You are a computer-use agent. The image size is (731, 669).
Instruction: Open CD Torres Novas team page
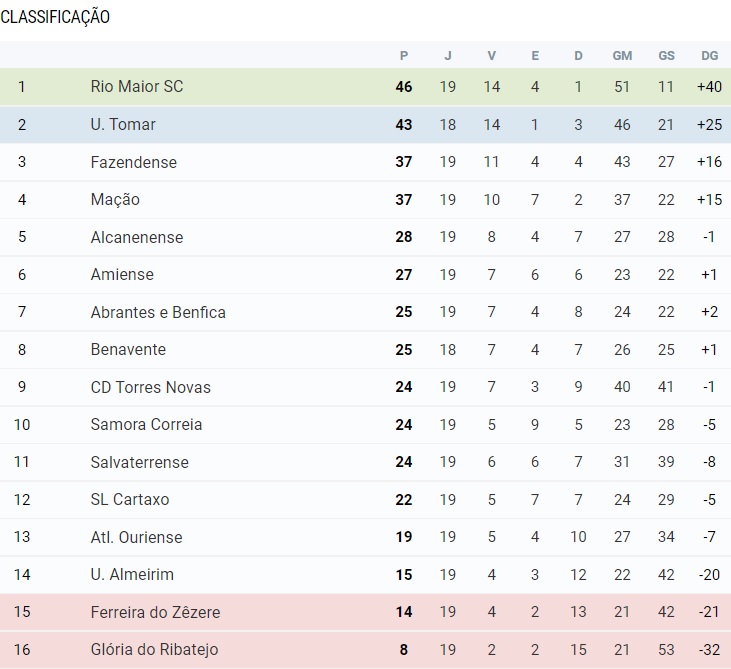tap(150, 387)
